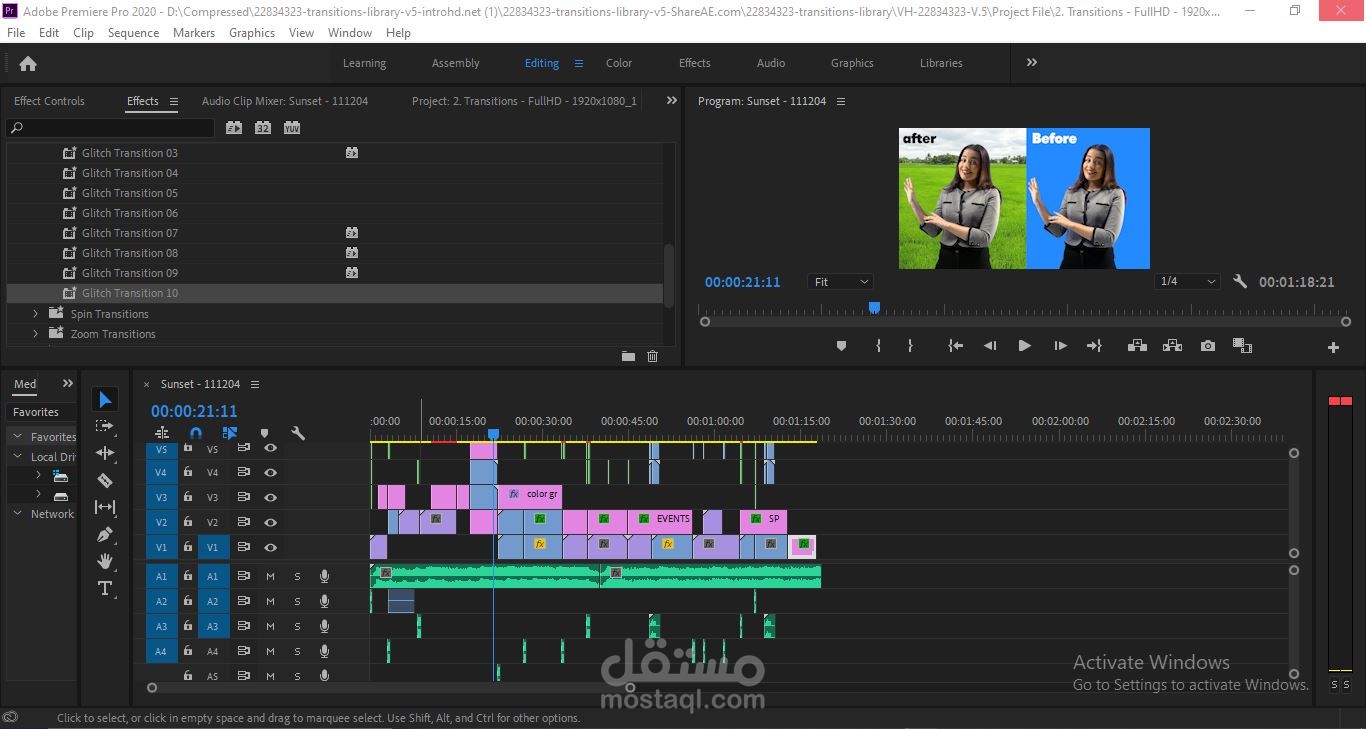Hide track V1 with its eye icon
Viewport: 1366px width, 729px height.
click(270, 547)
